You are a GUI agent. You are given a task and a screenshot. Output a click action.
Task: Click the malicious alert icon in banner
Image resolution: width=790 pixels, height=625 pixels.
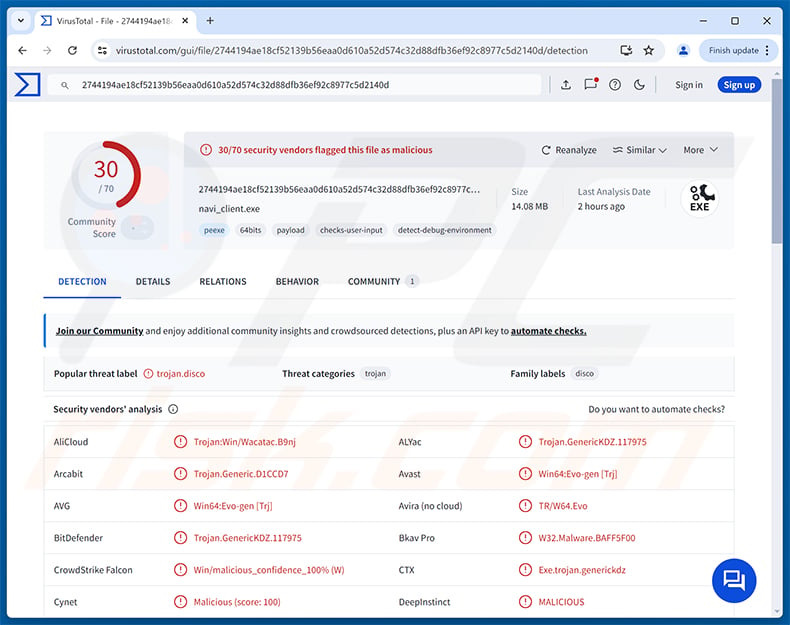[x=206, y=150]
